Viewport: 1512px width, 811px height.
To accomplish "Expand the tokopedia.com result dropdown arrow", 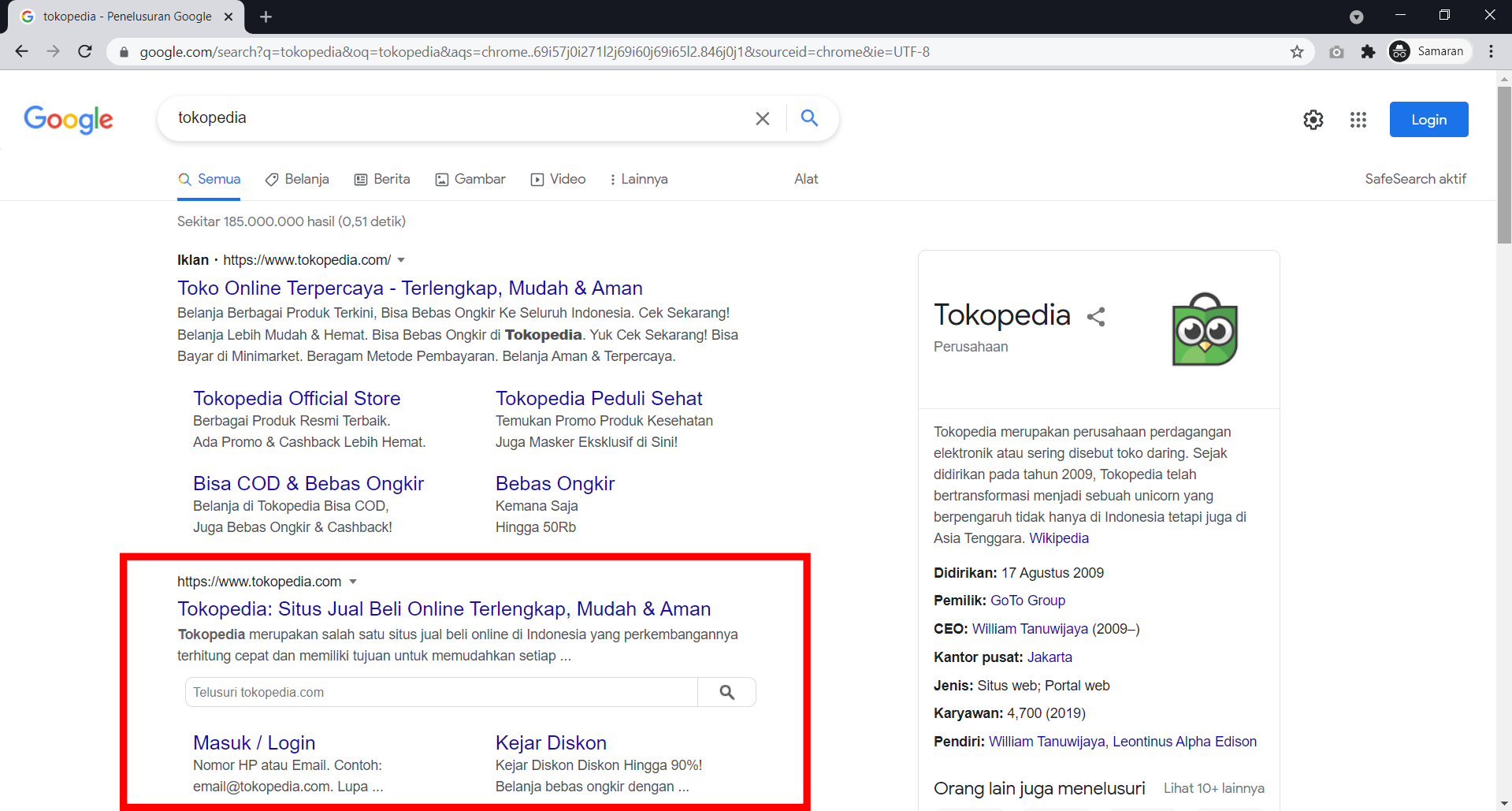I will [353, 582].
